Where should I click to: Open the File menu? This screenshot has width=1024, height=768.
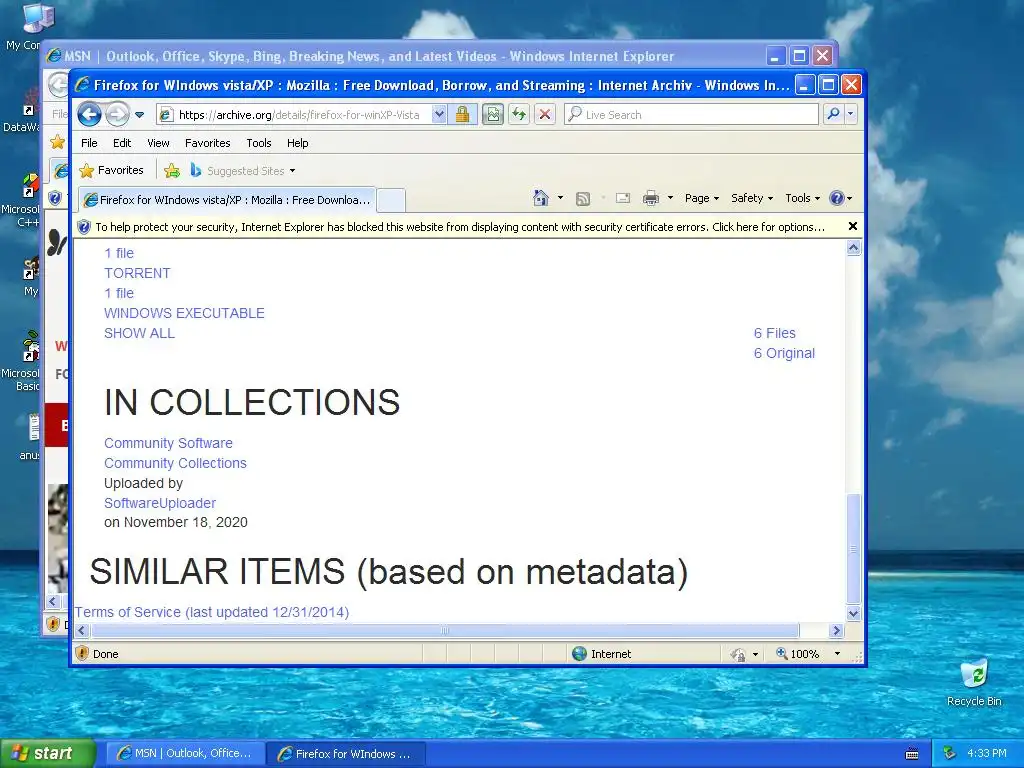(89, 143)
